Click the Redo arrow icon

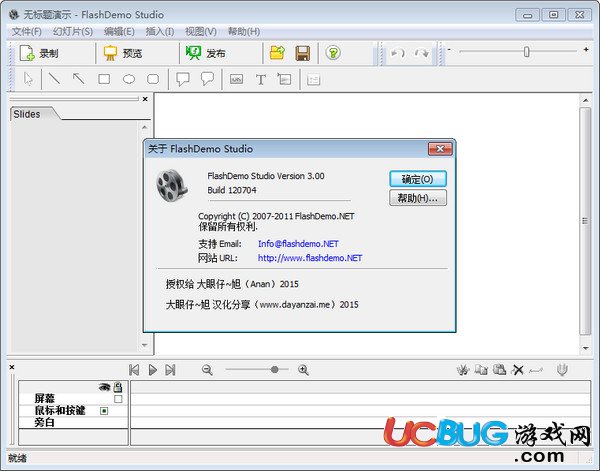[421, 53]
